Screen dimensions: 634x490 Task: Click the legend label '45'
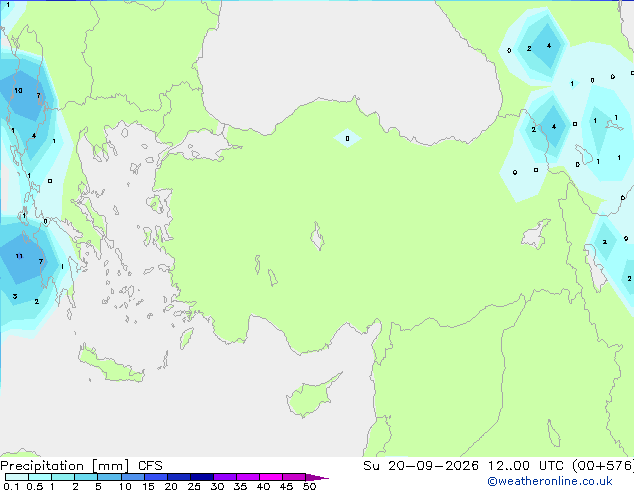pyautogui.click(x=286, y=486)
